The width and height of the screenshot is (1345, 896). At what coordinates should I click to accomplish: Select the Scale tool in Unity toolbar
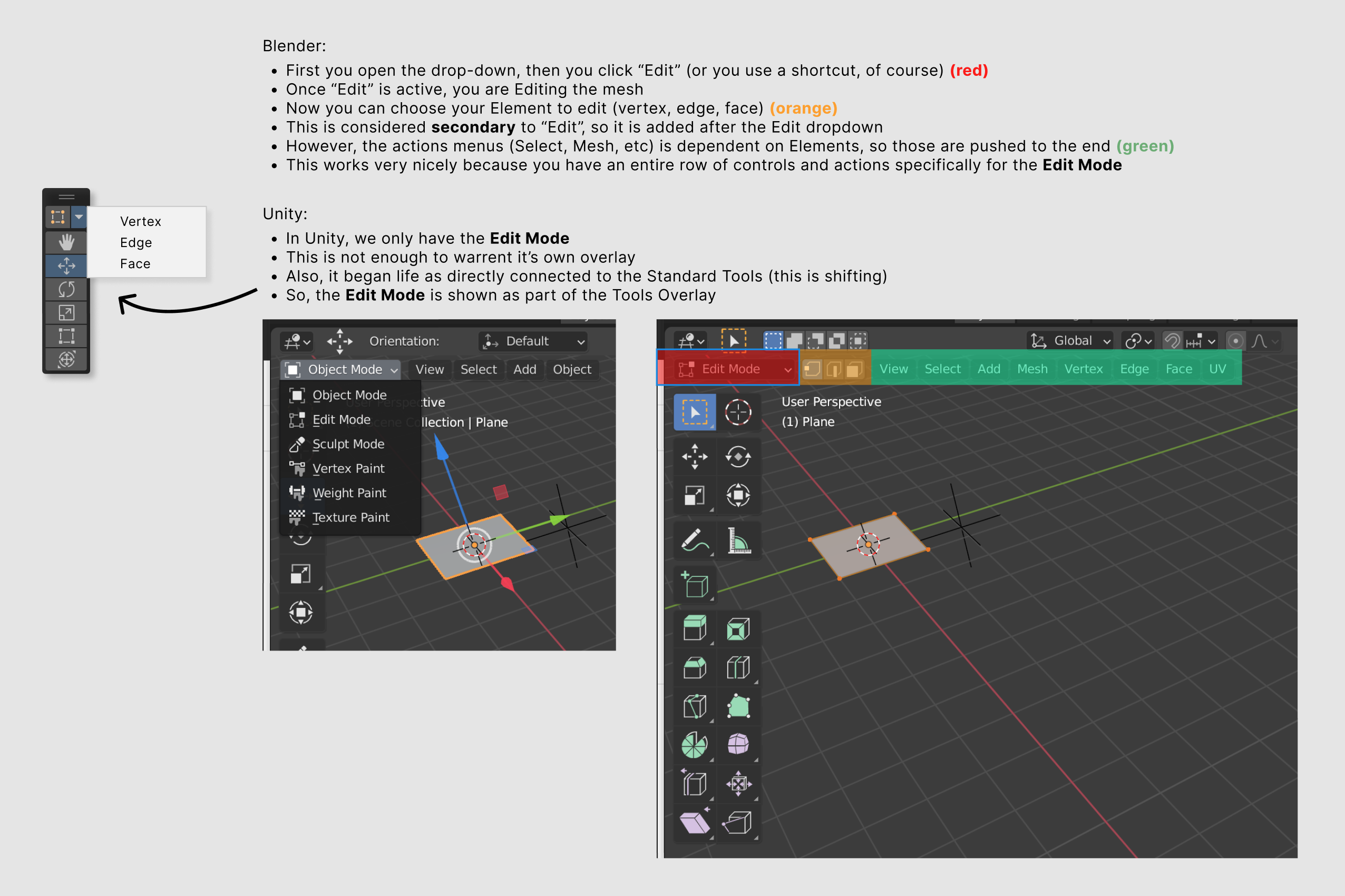pos(66,312)
